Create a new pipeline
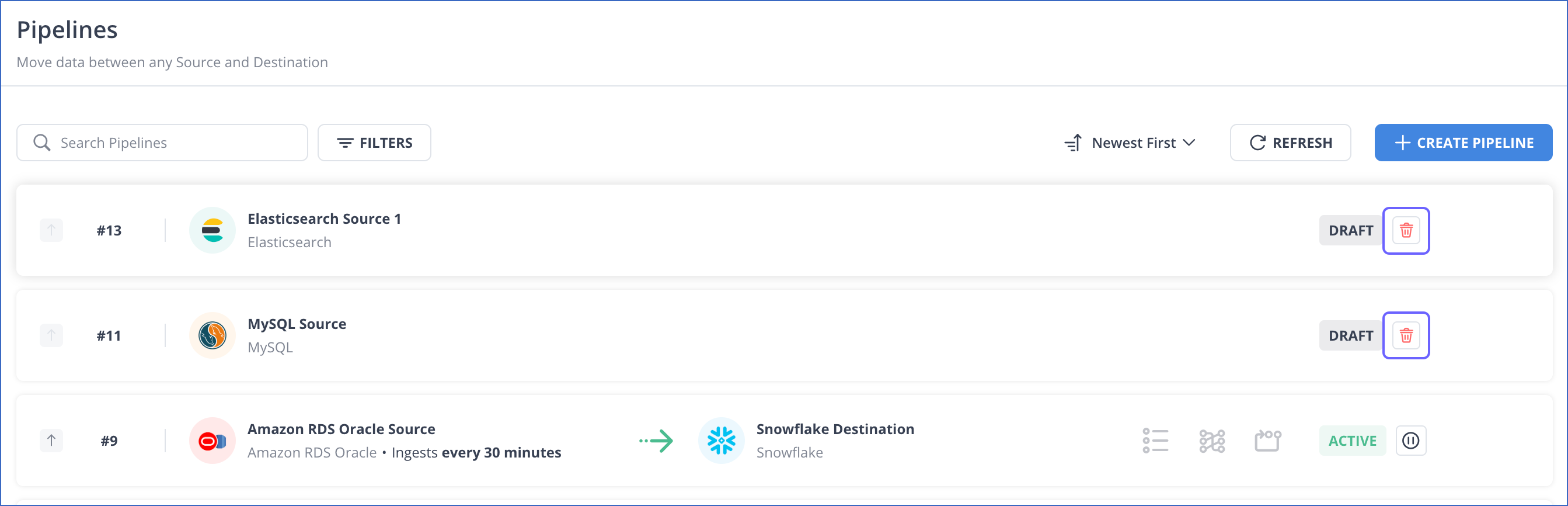The image size is (1568, 506). (1464, 143)
